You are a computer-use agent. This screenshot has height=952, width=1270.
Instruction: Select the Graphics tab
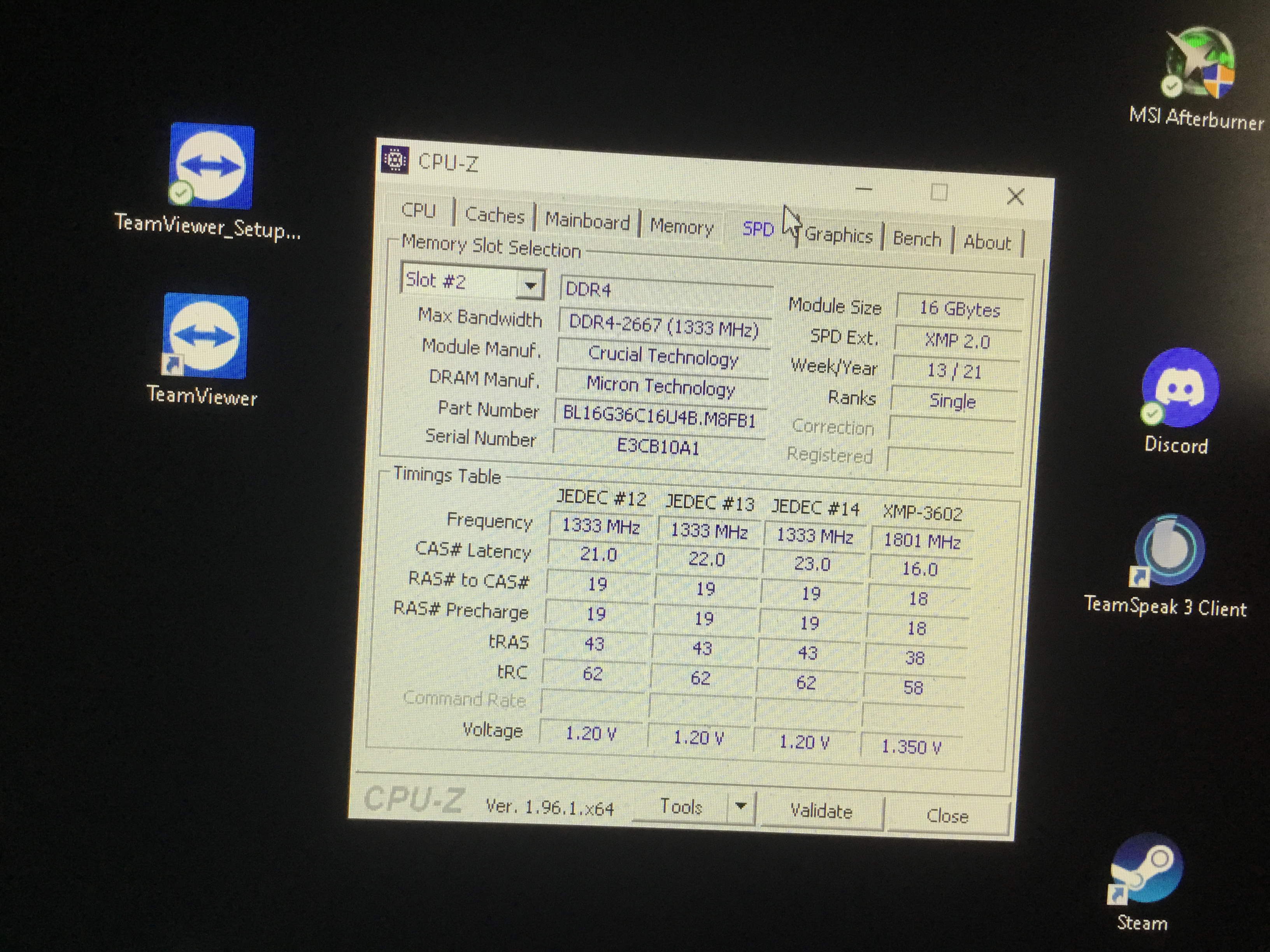(x=838, y=235)
